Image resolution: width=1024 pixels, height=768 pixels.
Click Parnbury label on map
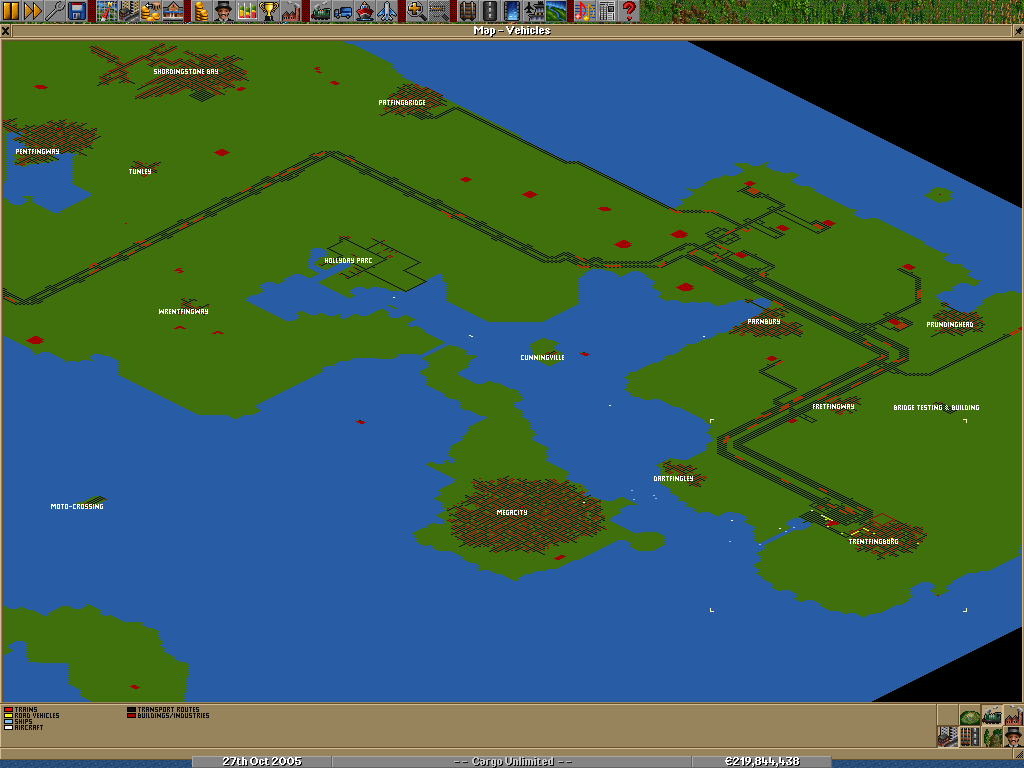[x=763, y=321]
